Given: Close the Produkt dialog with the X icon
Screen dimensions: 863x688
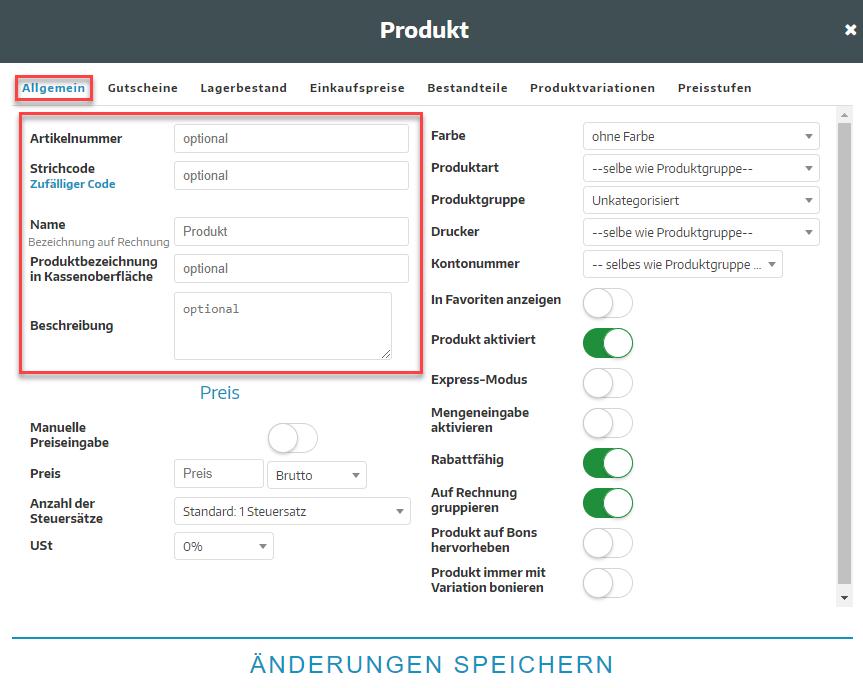Looking at the screenshot, I should coord(850,30).
